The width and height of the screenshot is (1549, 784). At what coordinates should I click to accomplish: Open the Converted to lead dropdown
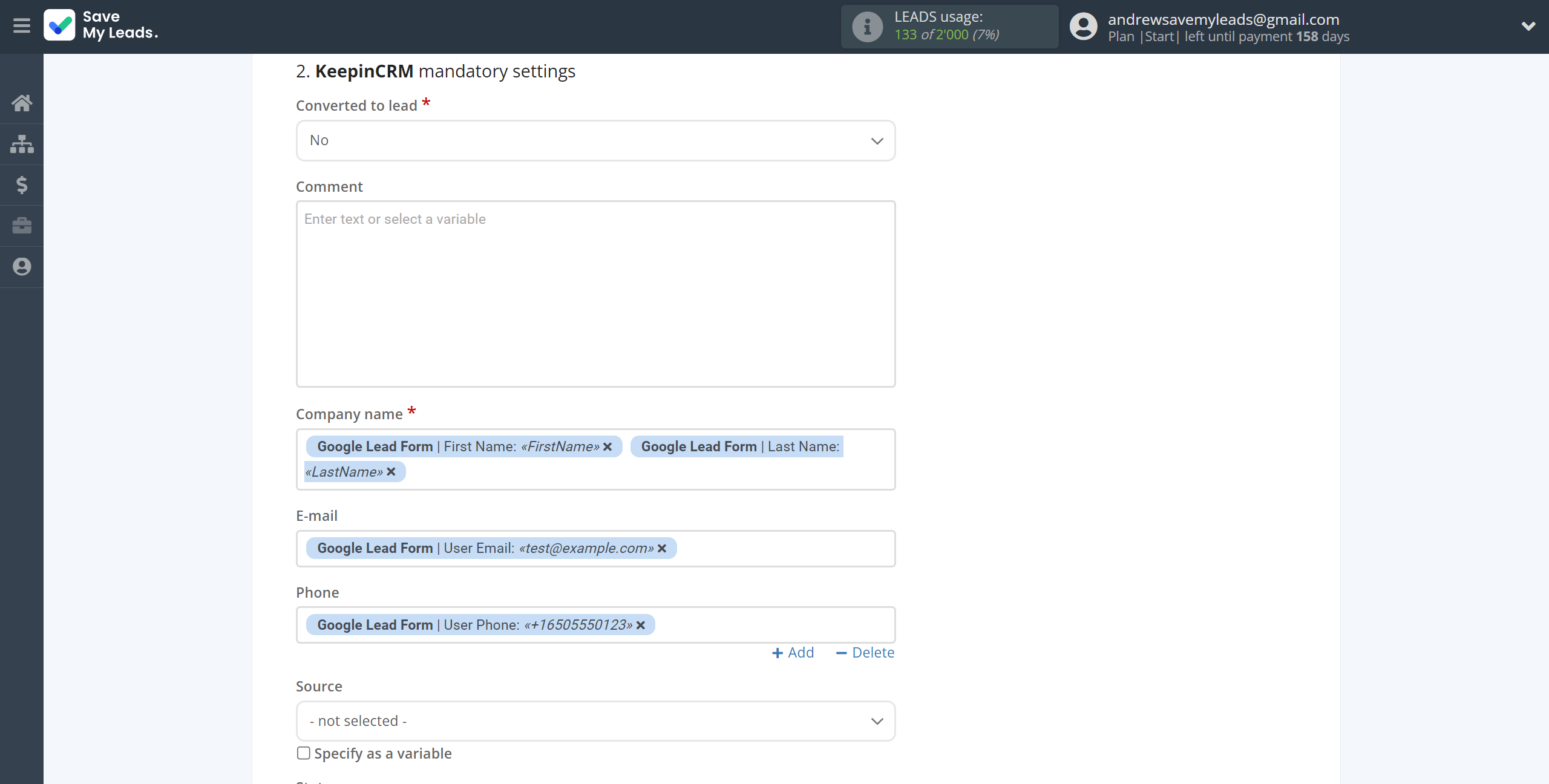coord(595,140)
